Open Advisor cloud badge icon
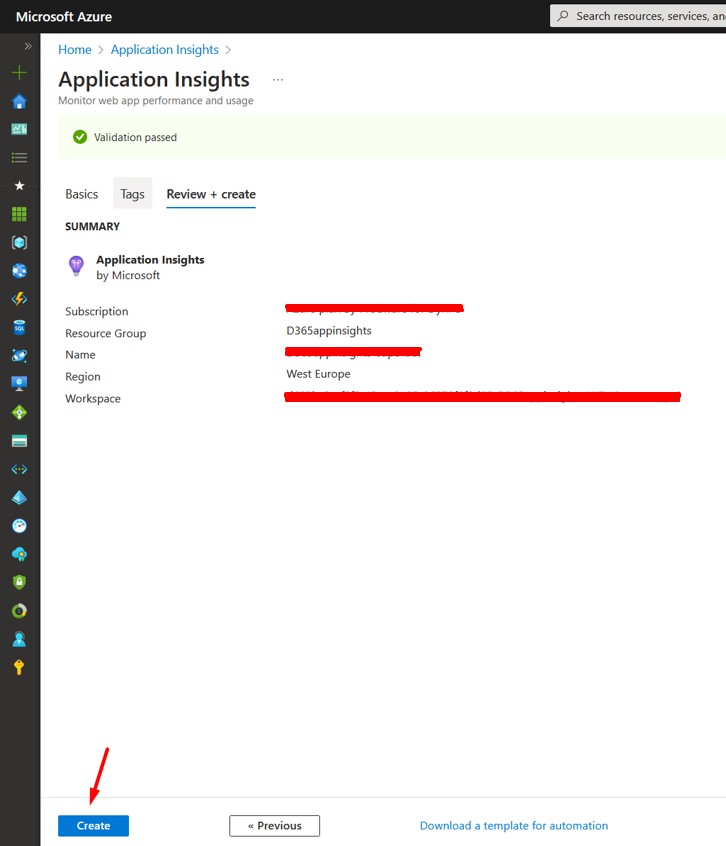Viewport: 726px width, 846px height. [19, 554]
